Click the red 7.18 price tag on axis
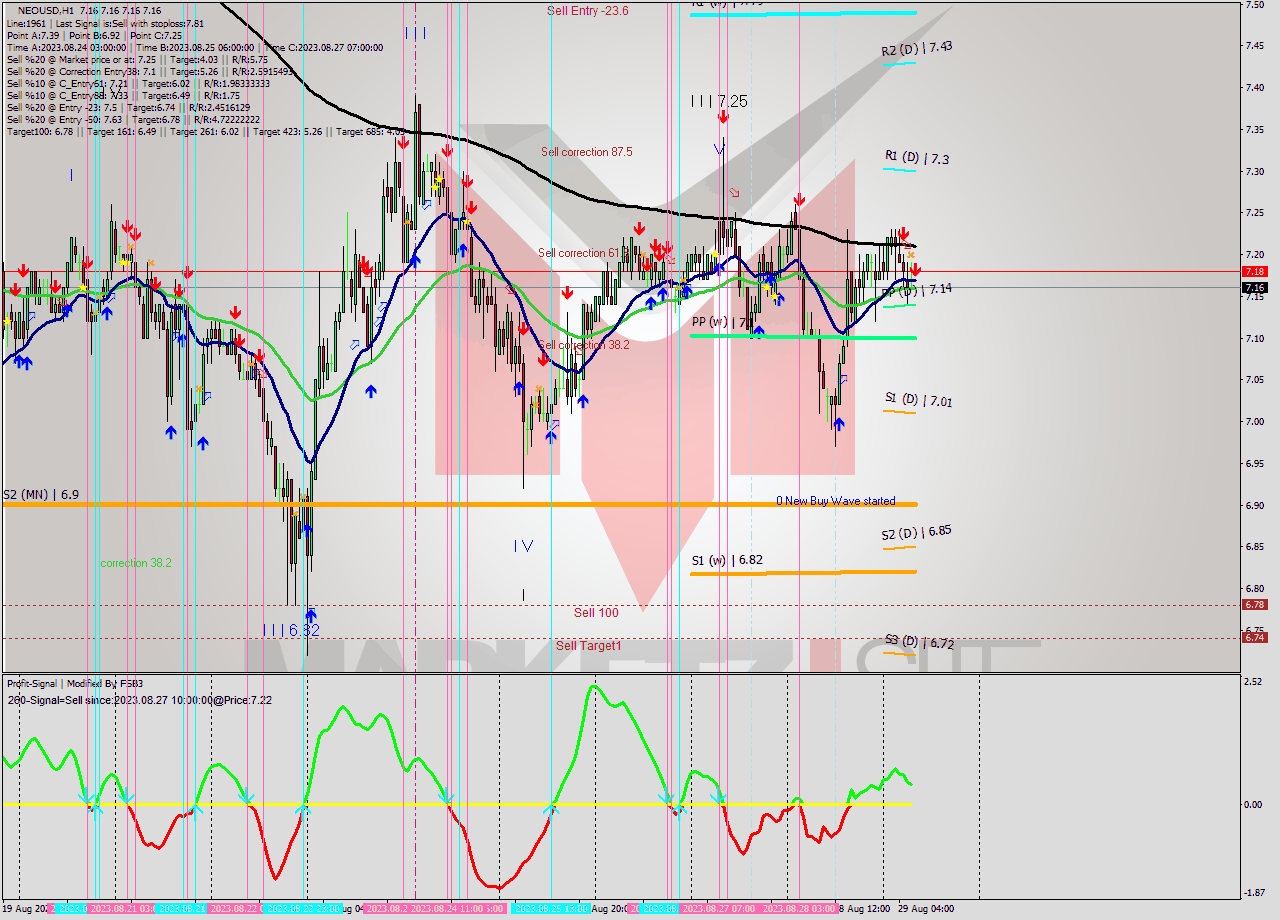The width and height of the screenshot is (1280, 920). (1254, 271)
